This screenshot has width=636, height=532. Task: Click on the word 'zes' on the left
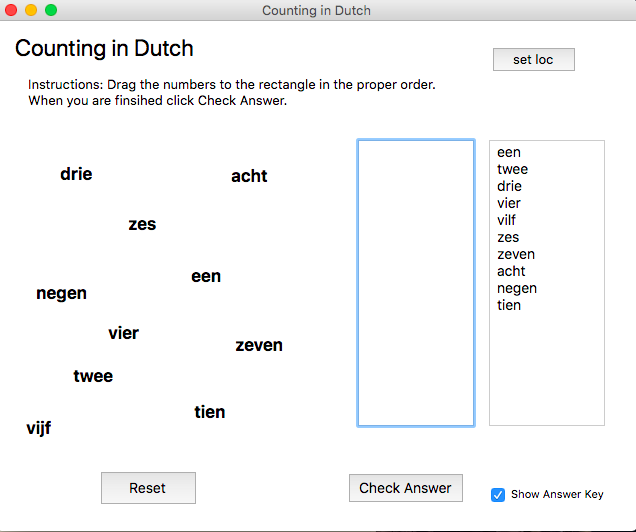pos(142,224)
